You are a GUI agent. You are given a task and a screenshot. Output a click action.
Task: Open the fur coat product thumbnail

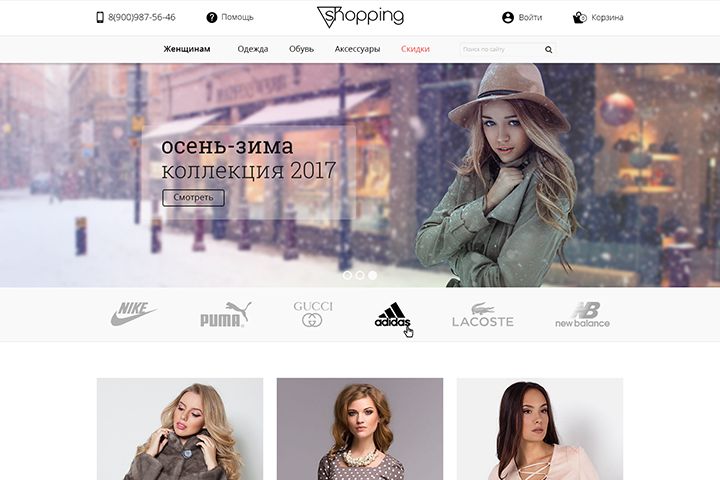(x=180, y=429)
